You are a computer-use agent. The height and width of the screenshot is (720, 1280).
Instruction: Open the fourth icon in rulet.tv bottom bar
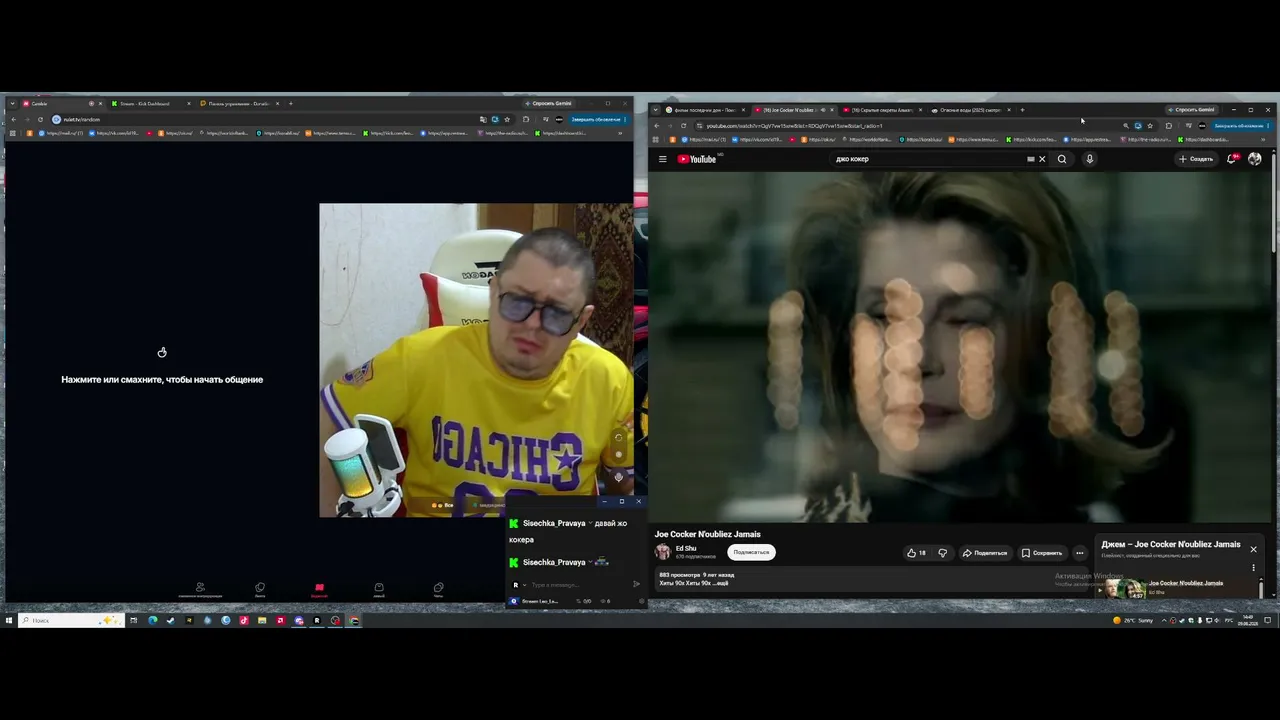(379, 590)
